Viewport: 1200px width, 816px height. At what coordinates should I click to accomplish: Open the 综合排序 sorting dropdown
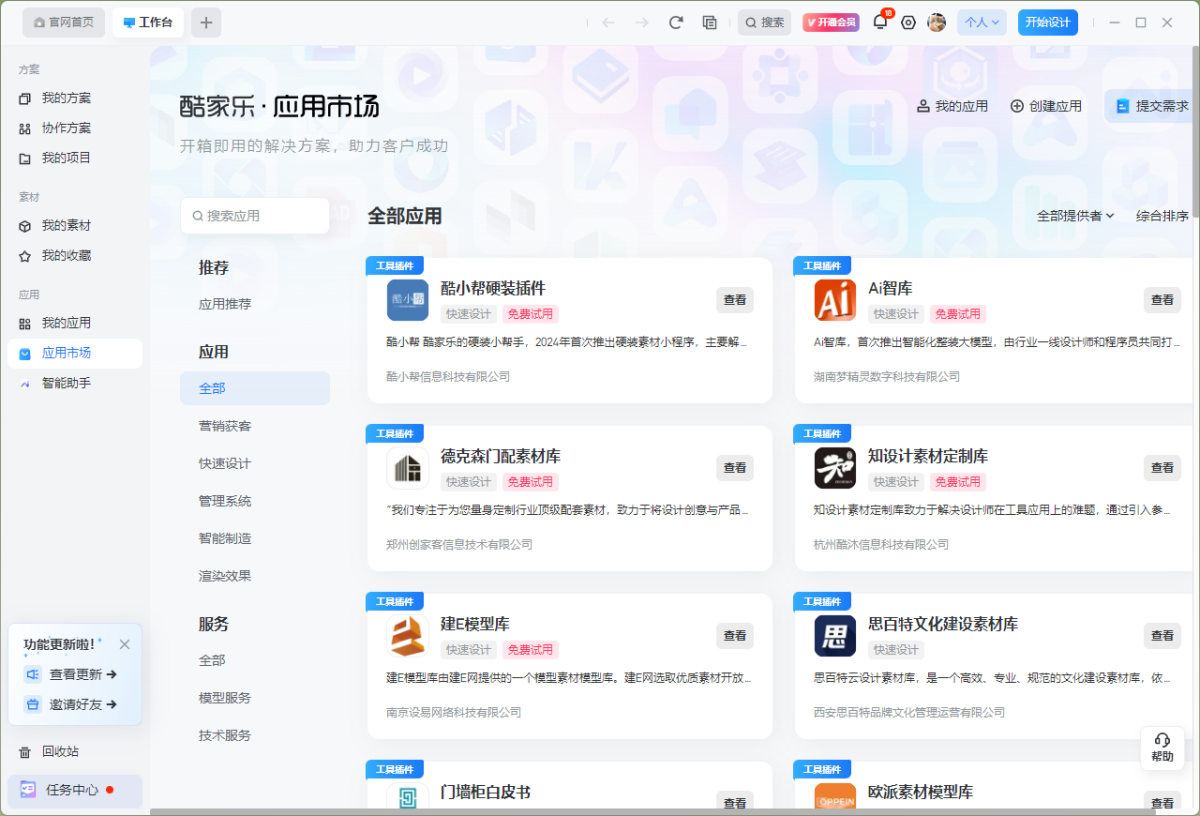tap(1162, 216)
